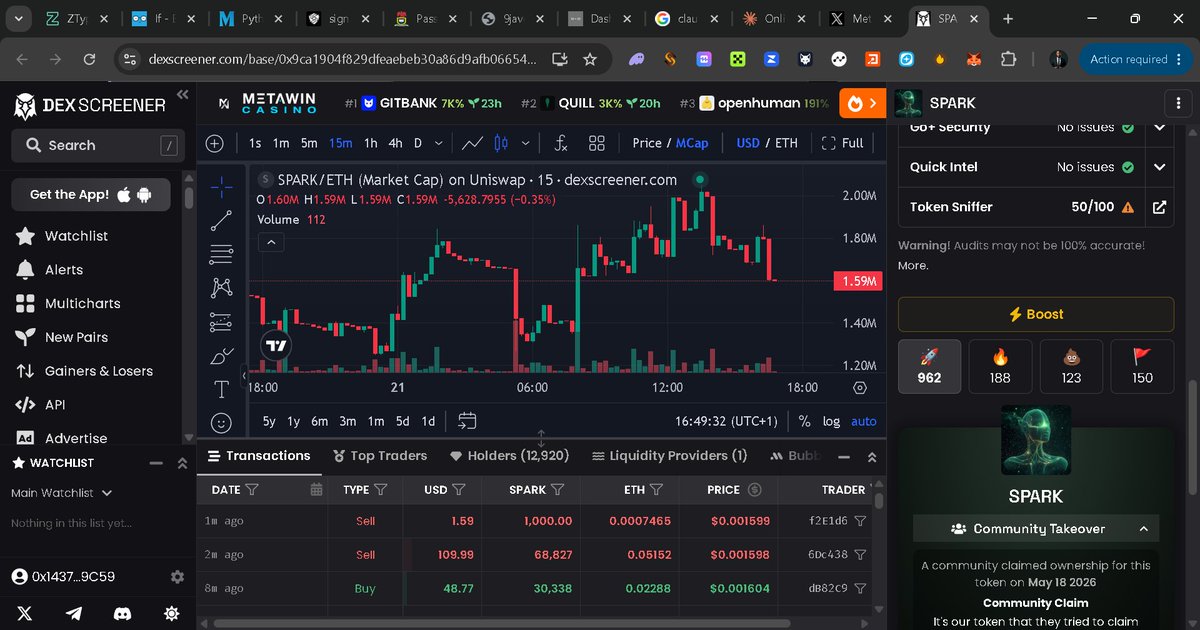Open the forecasting and measurement tools
This screenshot has width=1200, height=630.
pos(222,322)
